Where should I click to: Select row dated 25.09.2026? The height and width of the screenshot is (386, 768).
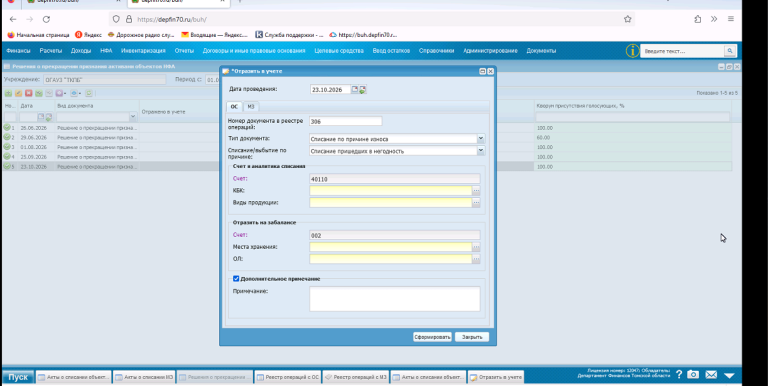pyautogui.click(x=367, y=157)
